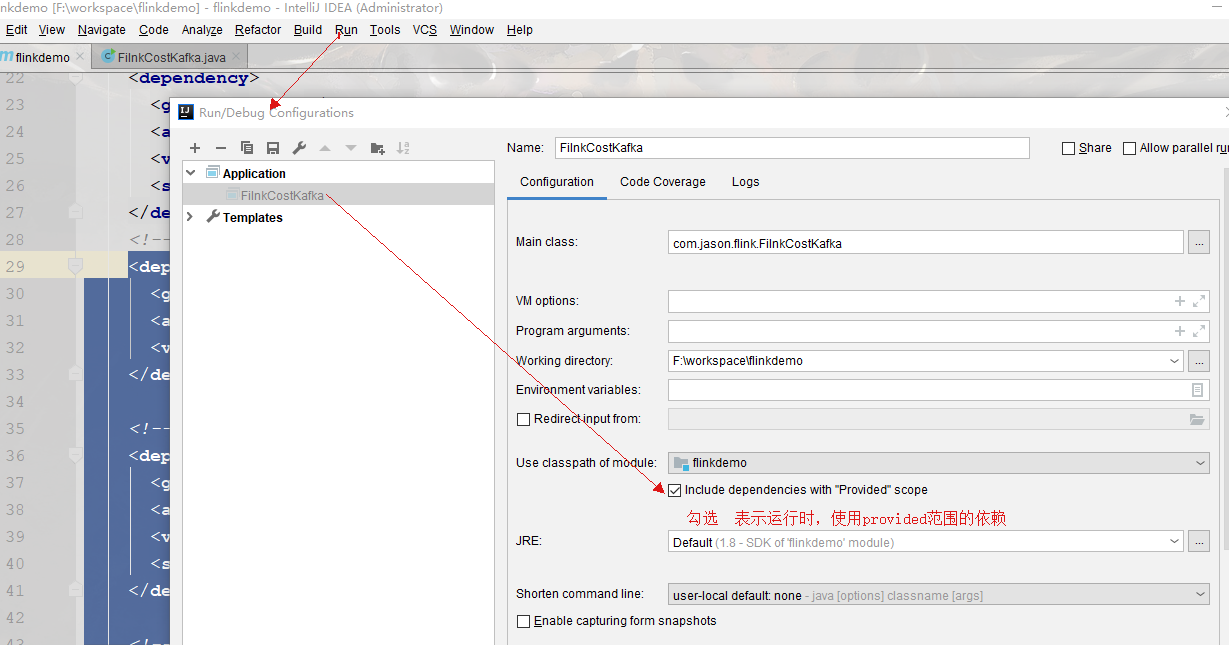Click inside the Name input field
Viewport: 1229px width, 645px height.
pos(790,147)
